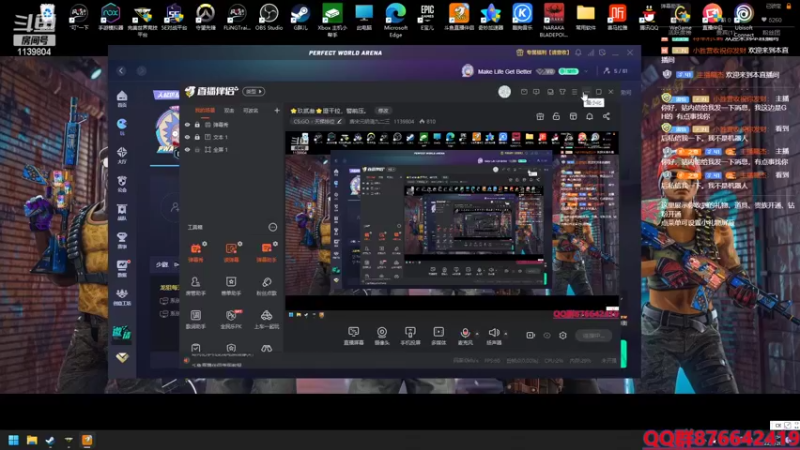This screenshot has width=800, height=450.
Task: Expand the speaker options arrow
Action: (506, 334)
